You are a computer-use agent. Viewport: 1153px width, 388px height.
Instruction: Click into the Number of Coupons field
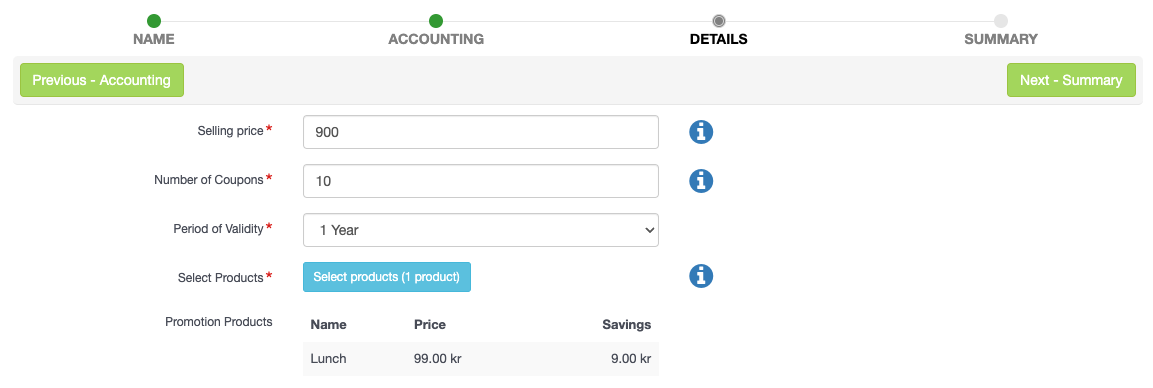(481, 181)
